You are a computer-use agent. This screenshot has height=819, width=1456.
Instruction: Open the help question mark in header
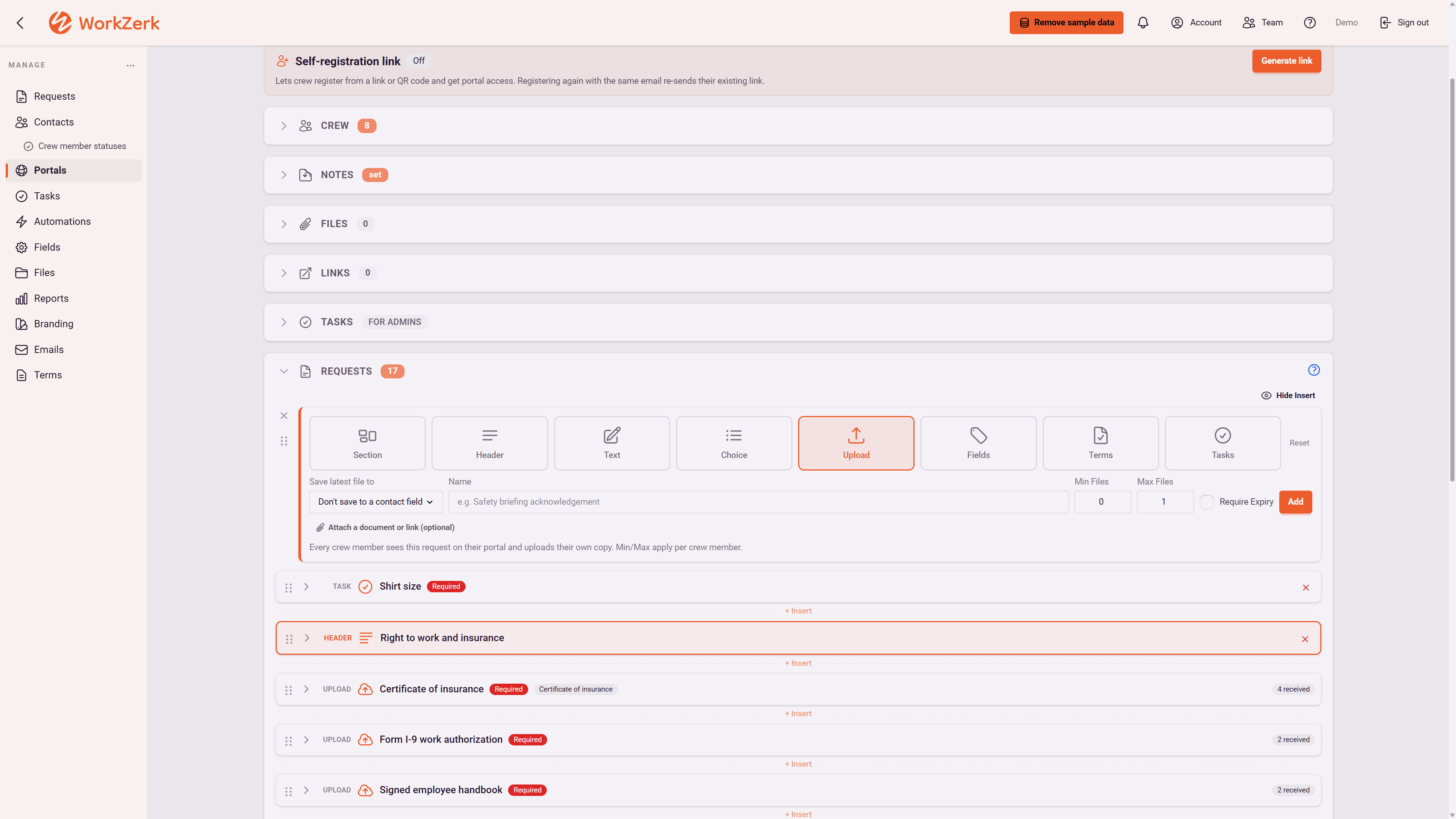coord(1310,23)
